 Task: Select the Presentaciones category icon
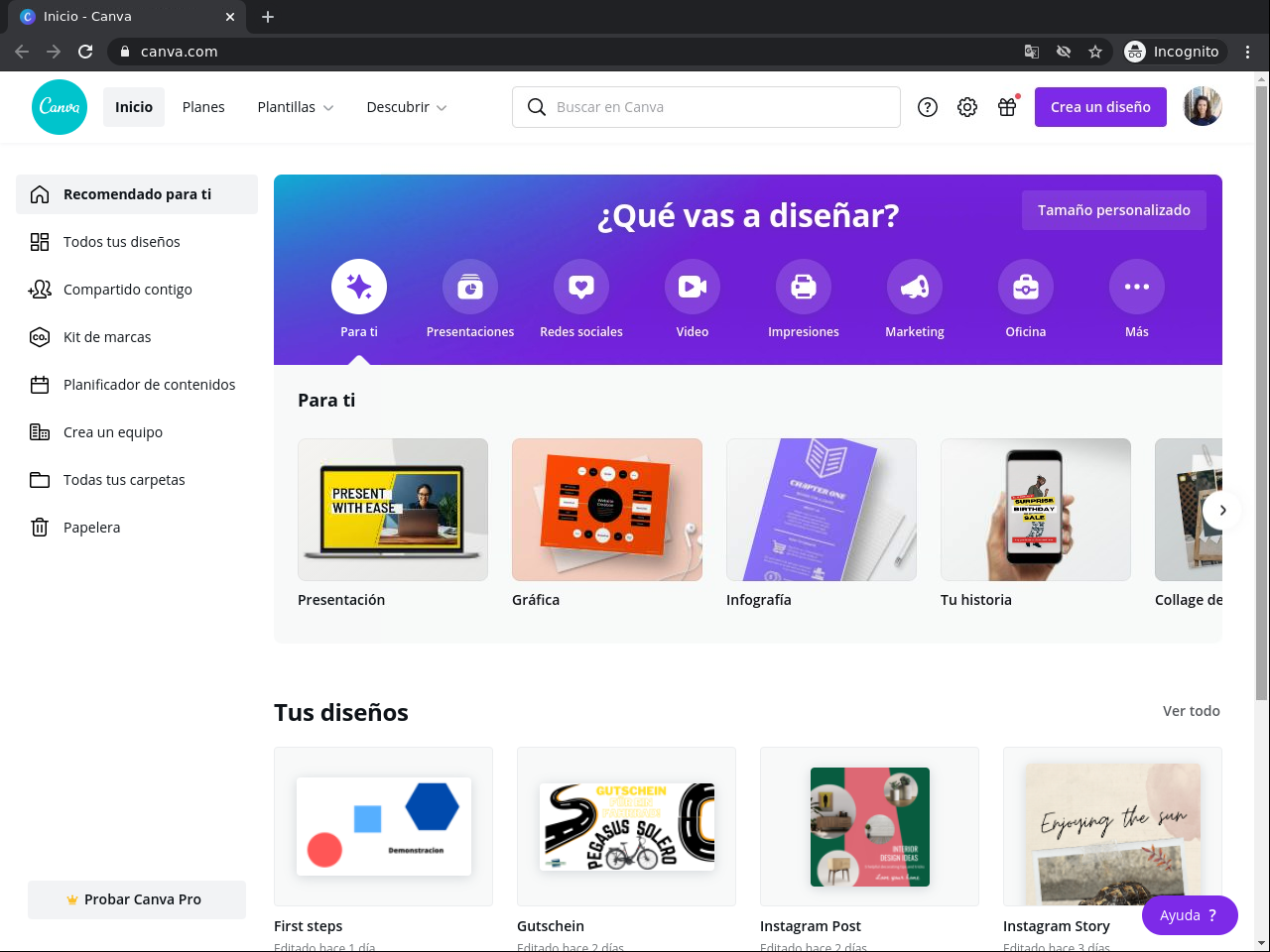[470, 287]
